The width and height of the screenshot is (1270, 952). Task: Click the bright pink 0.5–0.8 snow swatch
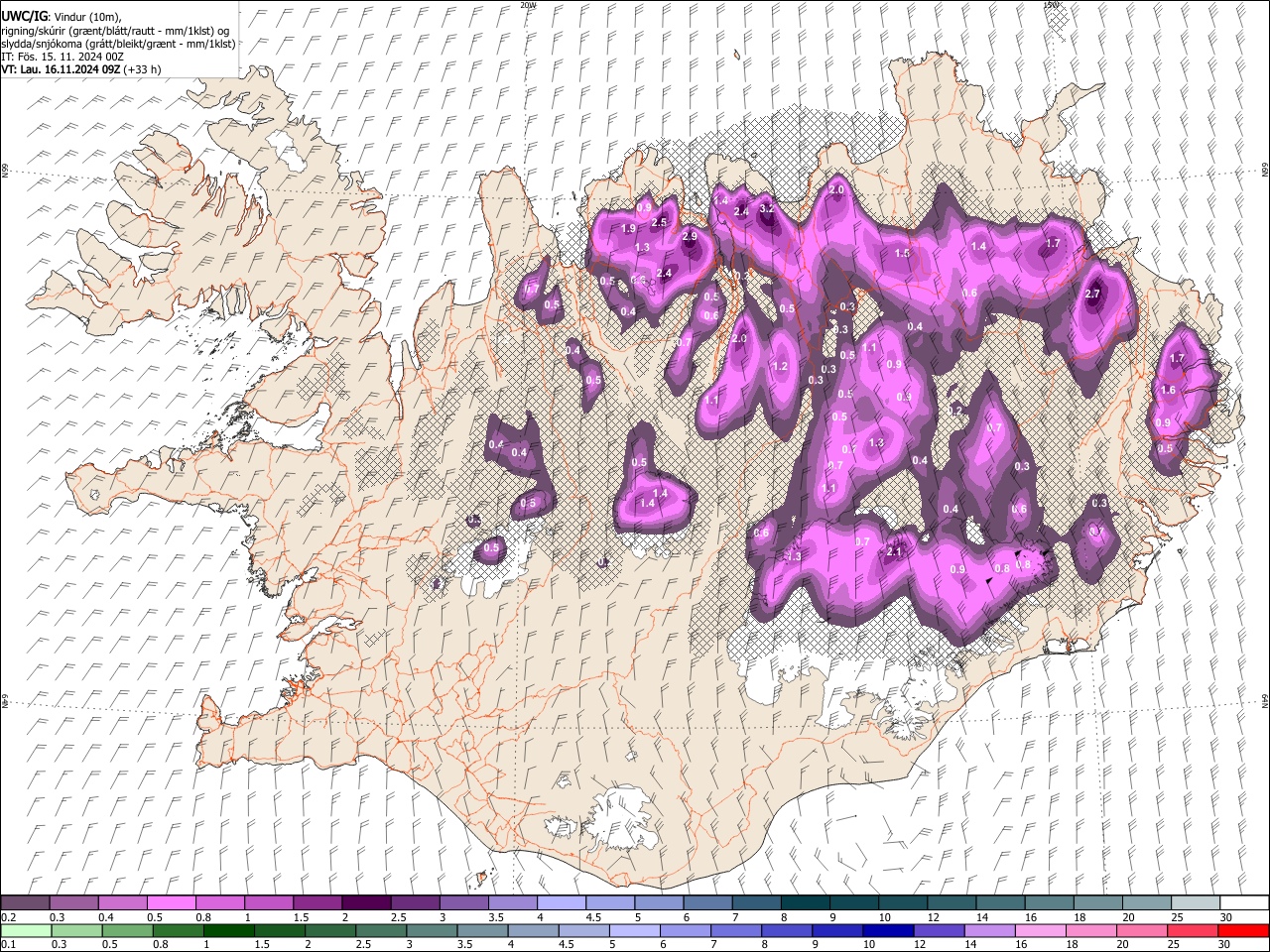(172, 903)
